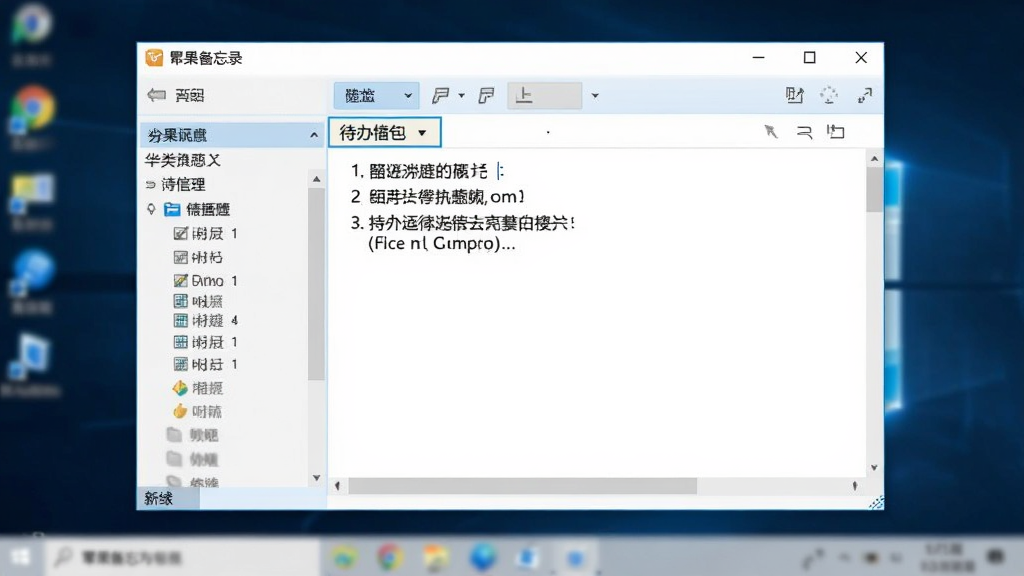This screenshot has width=1024, height=576.
Task: Open the Windows Start menu
Action: coord(21,557)
